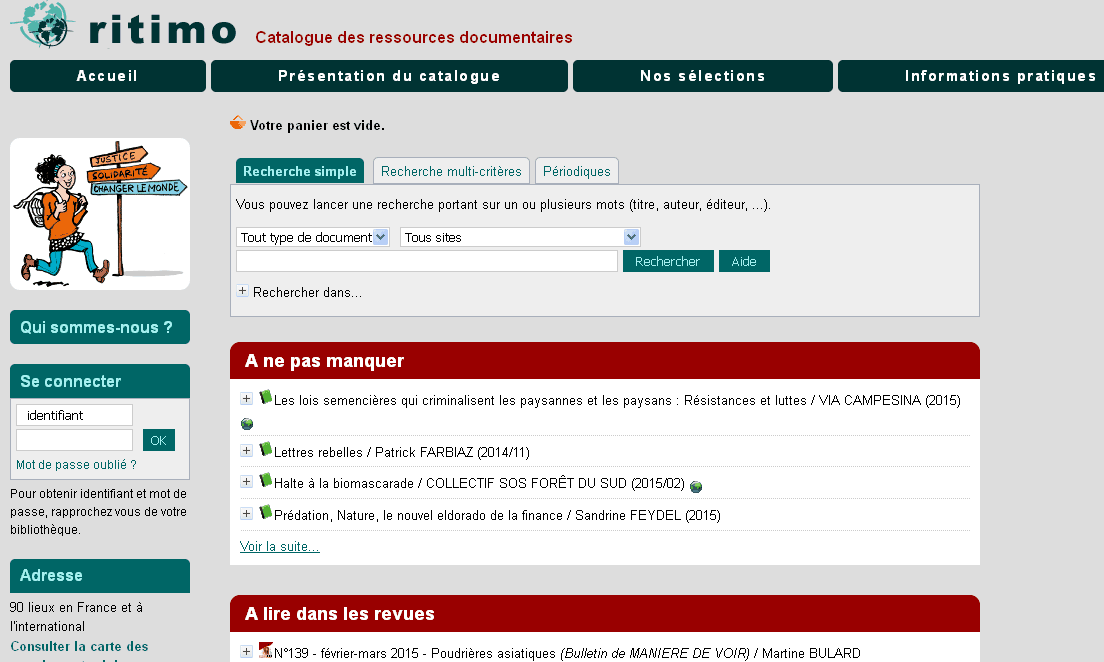The width and height of the screenshot is (1104, 662).
Task: Click the globe icon after Halte à la biomascarade
Action: (696, 487)
